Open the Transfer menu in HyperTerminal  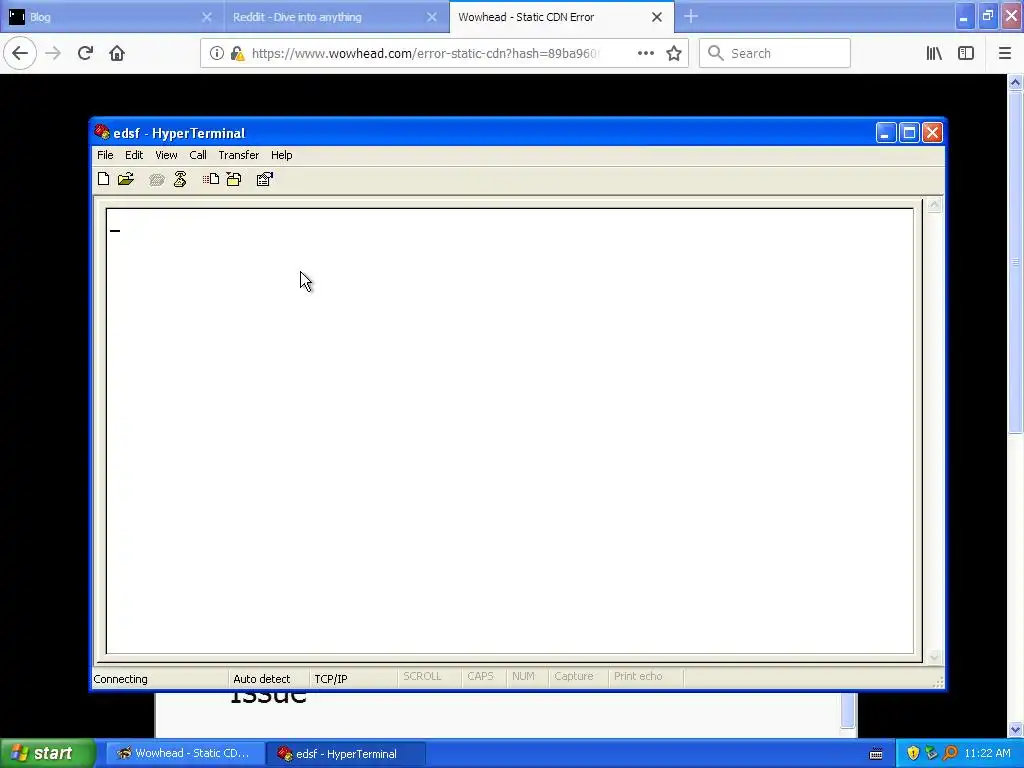(238, 155)
